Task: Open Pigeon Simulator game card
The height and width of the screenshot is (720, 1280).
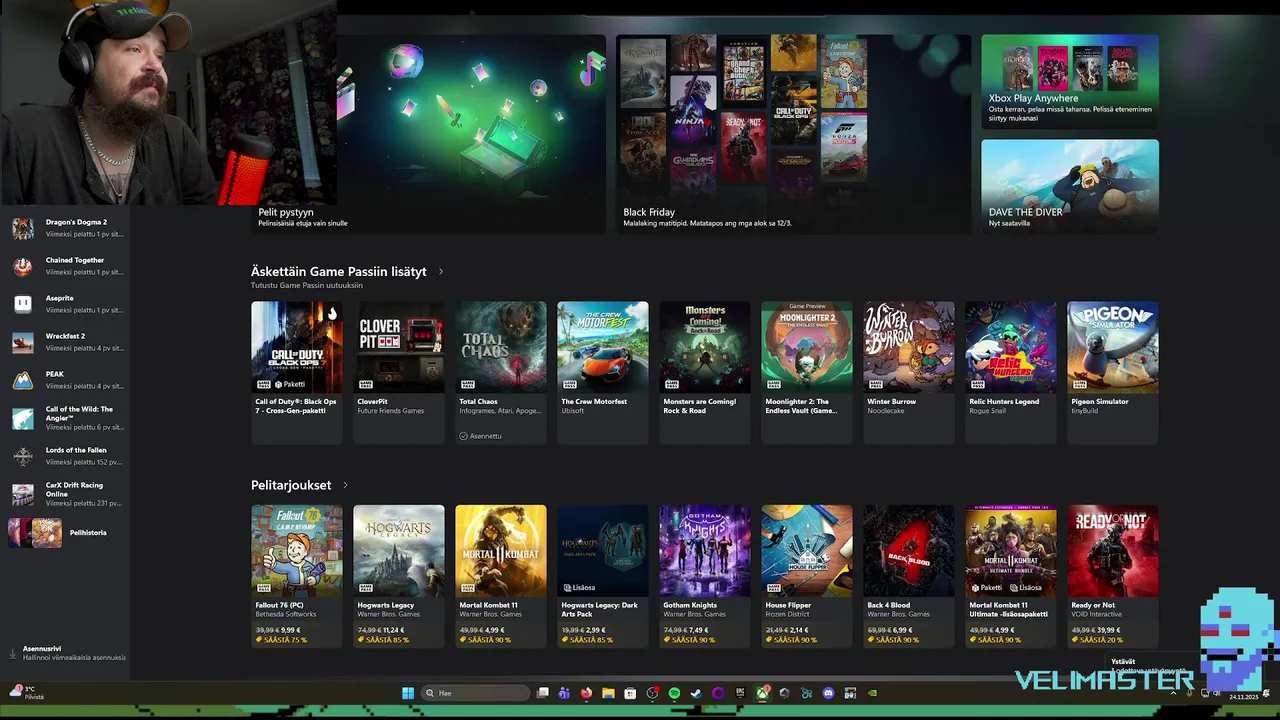Action: point(1113,372)
